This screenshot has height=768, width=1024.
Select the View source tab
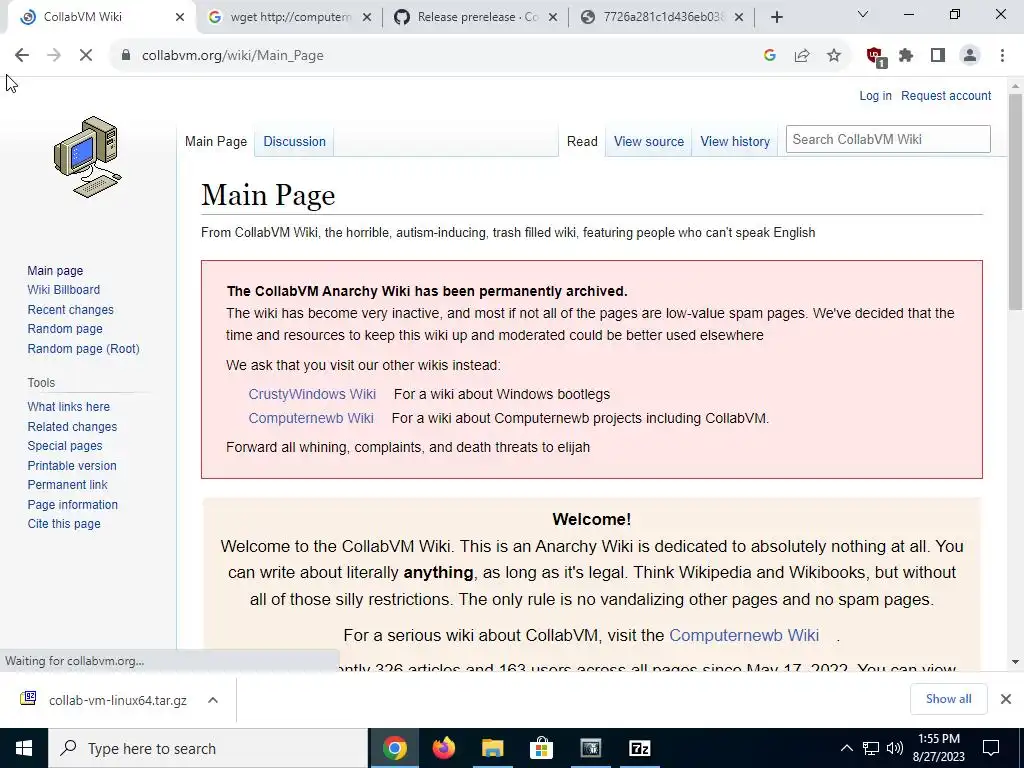pyautogui.click(x=648, y=141)
